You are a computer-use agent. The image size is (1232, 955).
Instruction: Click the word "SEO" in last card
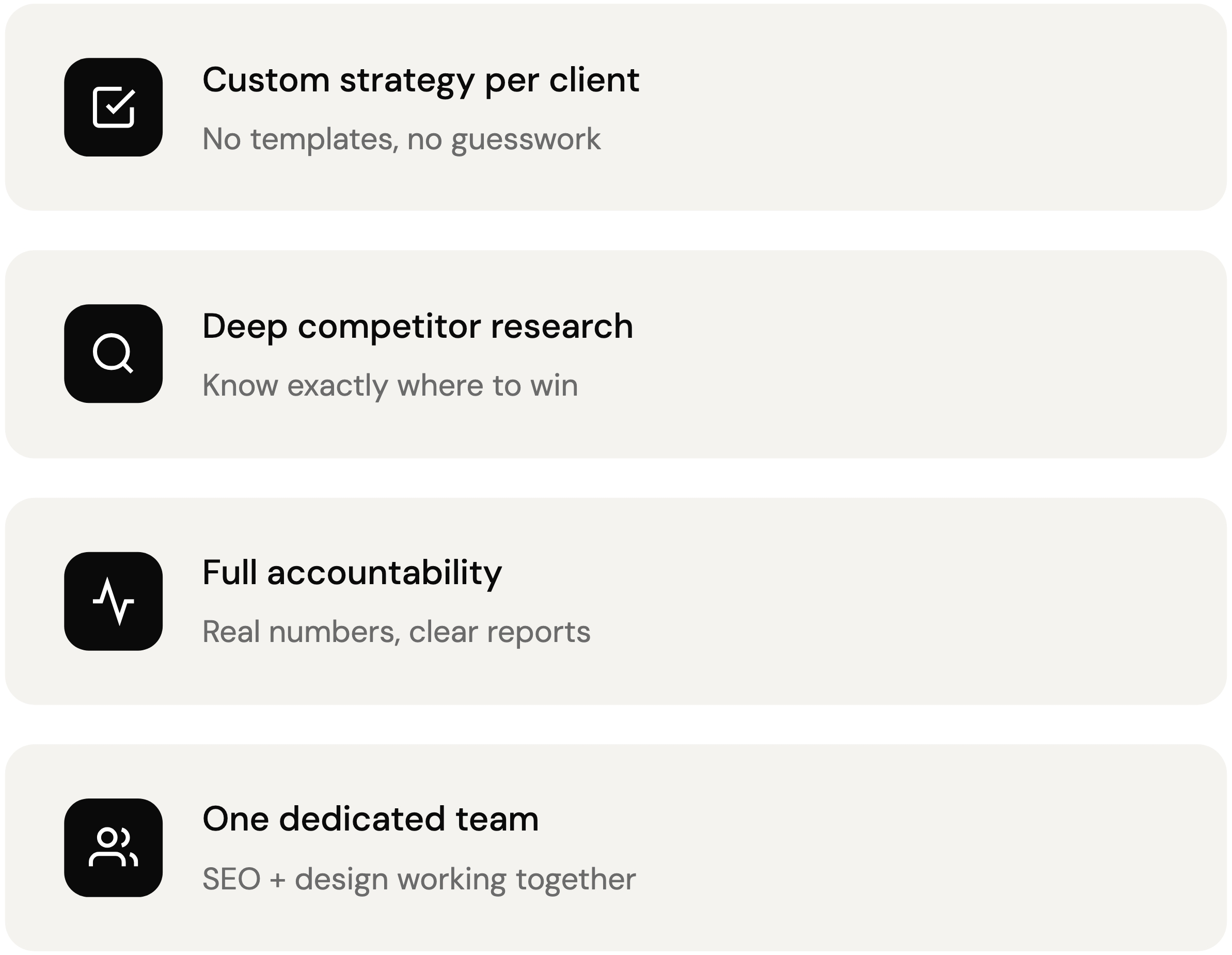[231, 879]
